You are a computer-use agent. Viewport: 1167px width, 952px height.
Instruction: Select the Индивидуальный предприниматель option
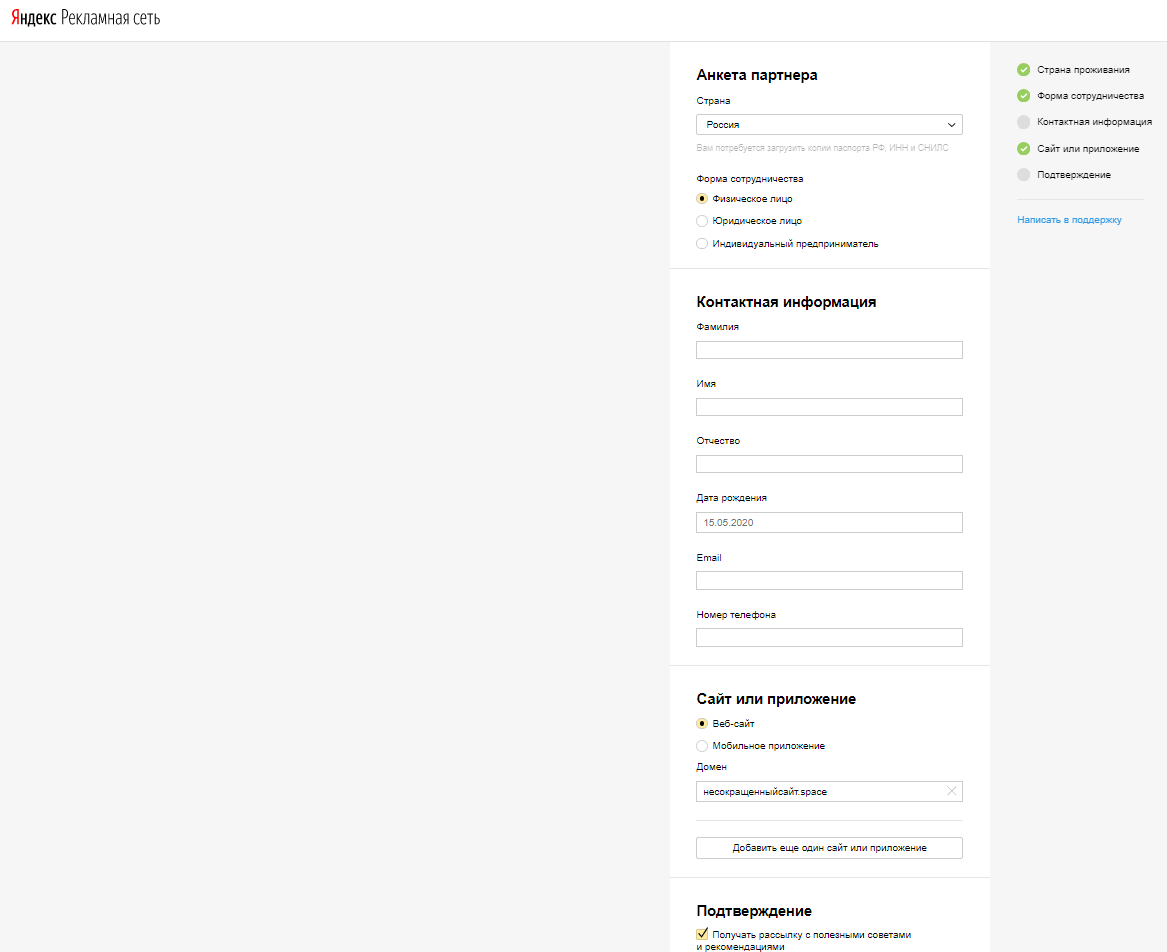(x=702, y=244)
